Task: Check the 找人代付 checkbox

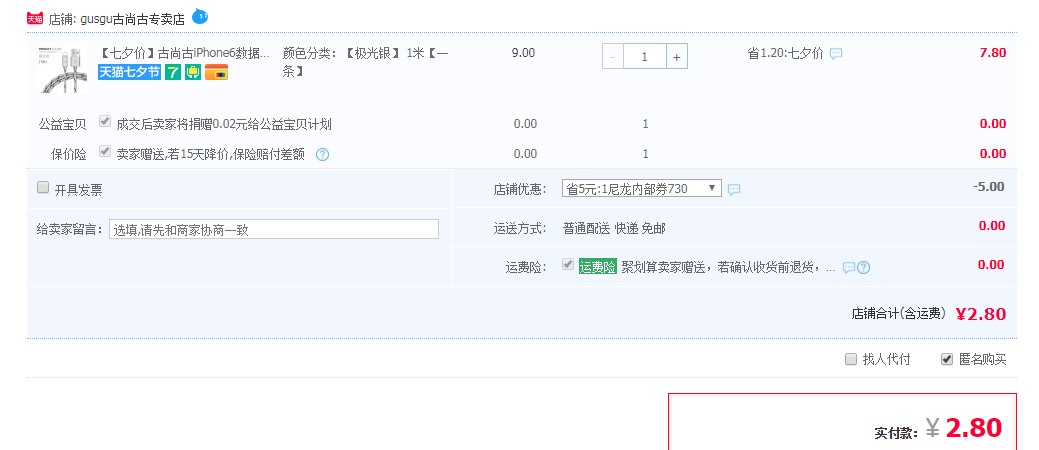Action: pyautogui.click(x=851, y=360)
